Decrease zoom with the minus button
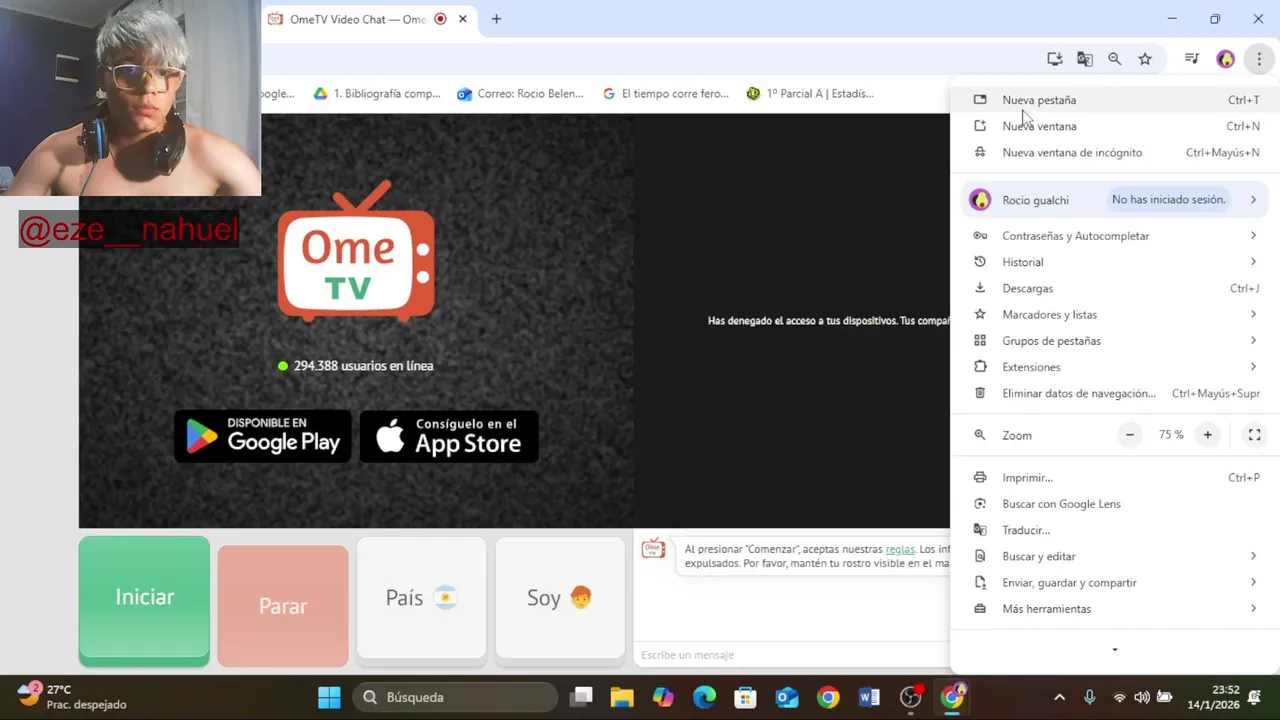Image resolution: width=1280 pixels, height=720 pixels. pos(1130,435)
